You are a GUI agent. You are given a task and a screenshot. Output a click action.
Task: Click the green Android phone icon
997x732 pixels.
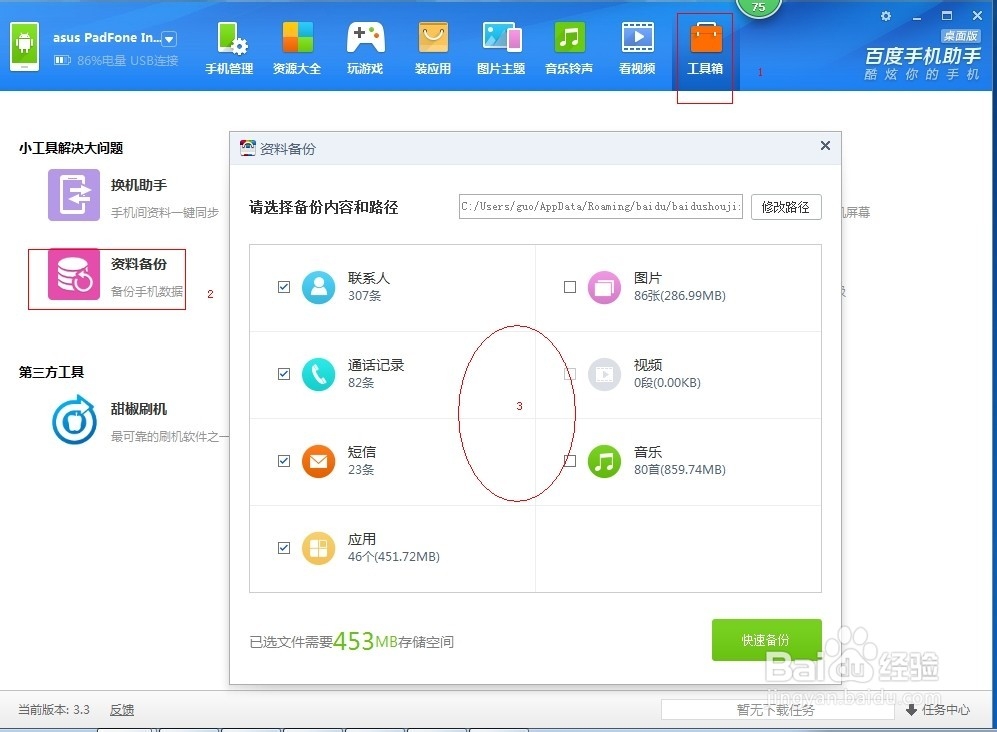25,46
